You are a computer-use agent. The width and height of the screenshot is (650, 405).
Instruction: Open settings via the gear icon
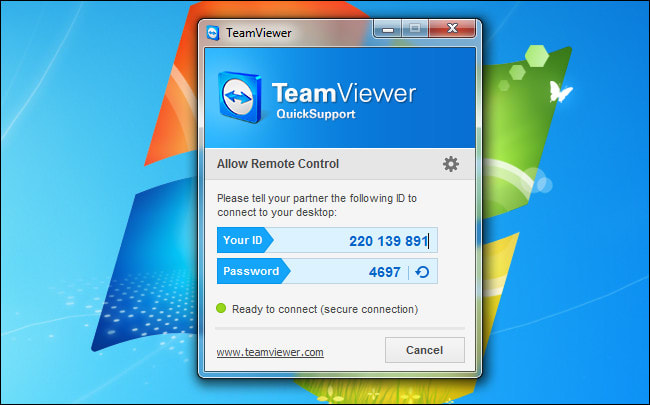(x=451, y=164)
